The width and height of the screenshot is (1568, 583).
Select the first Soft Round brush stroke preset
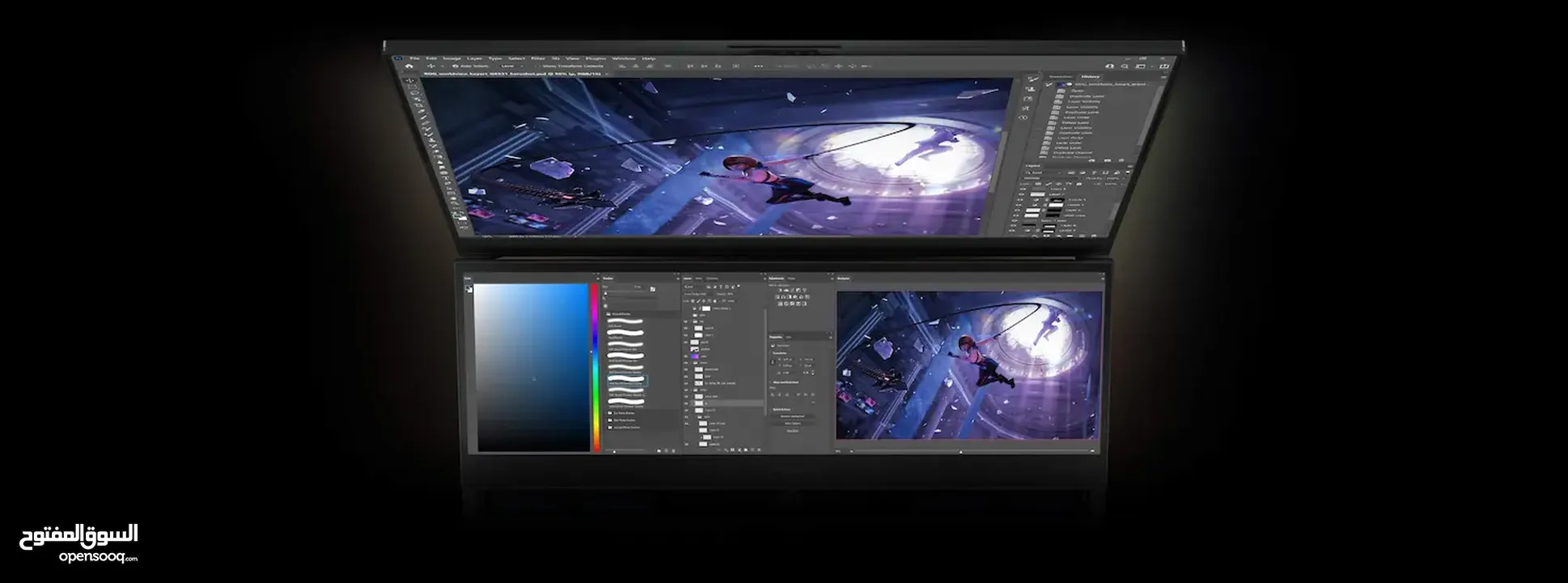coord(625,321)
